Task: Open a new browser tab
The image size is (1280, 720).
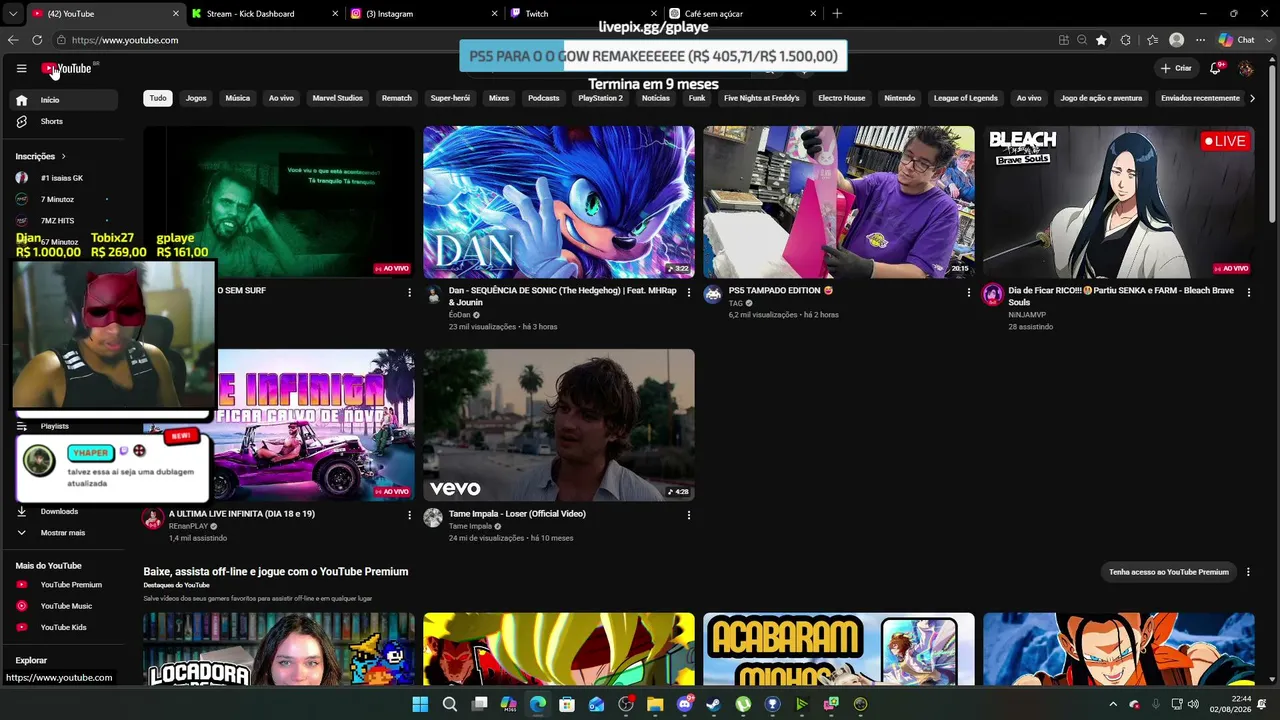Action: (x=837, y=14)
